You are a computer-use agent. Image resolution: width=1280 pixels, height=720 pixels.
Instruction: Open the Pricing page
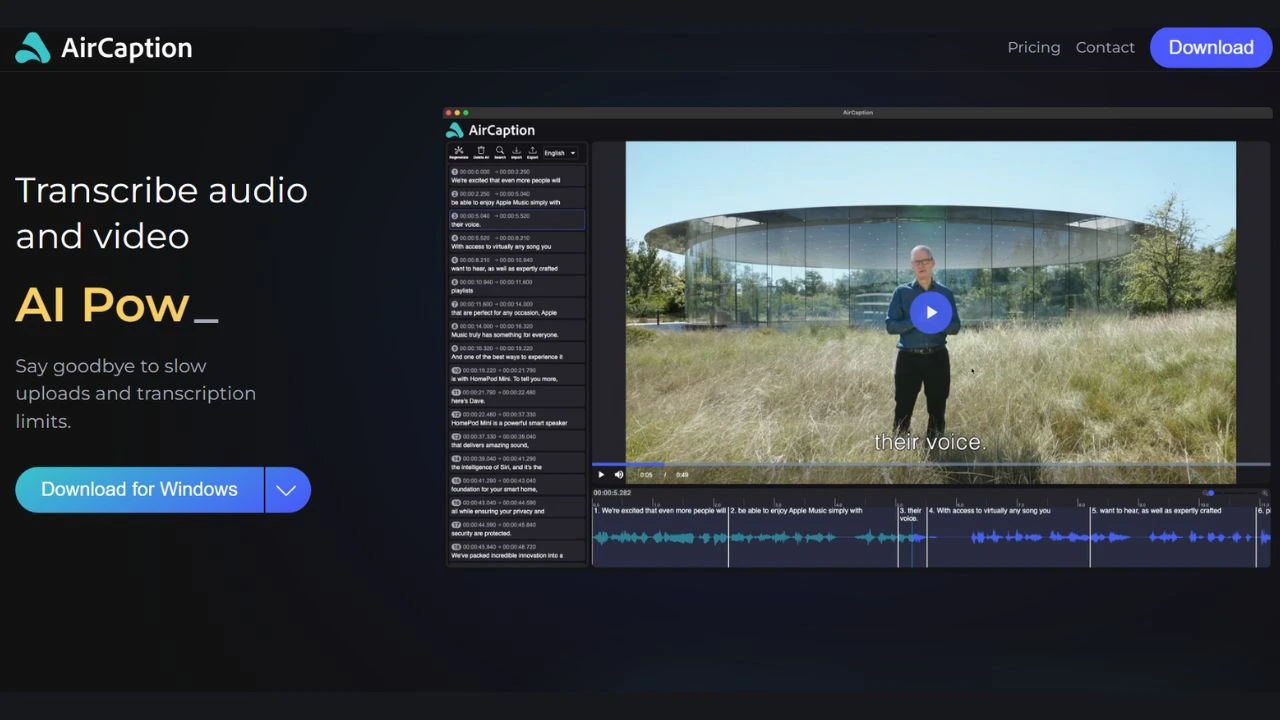coord(1034,47)
